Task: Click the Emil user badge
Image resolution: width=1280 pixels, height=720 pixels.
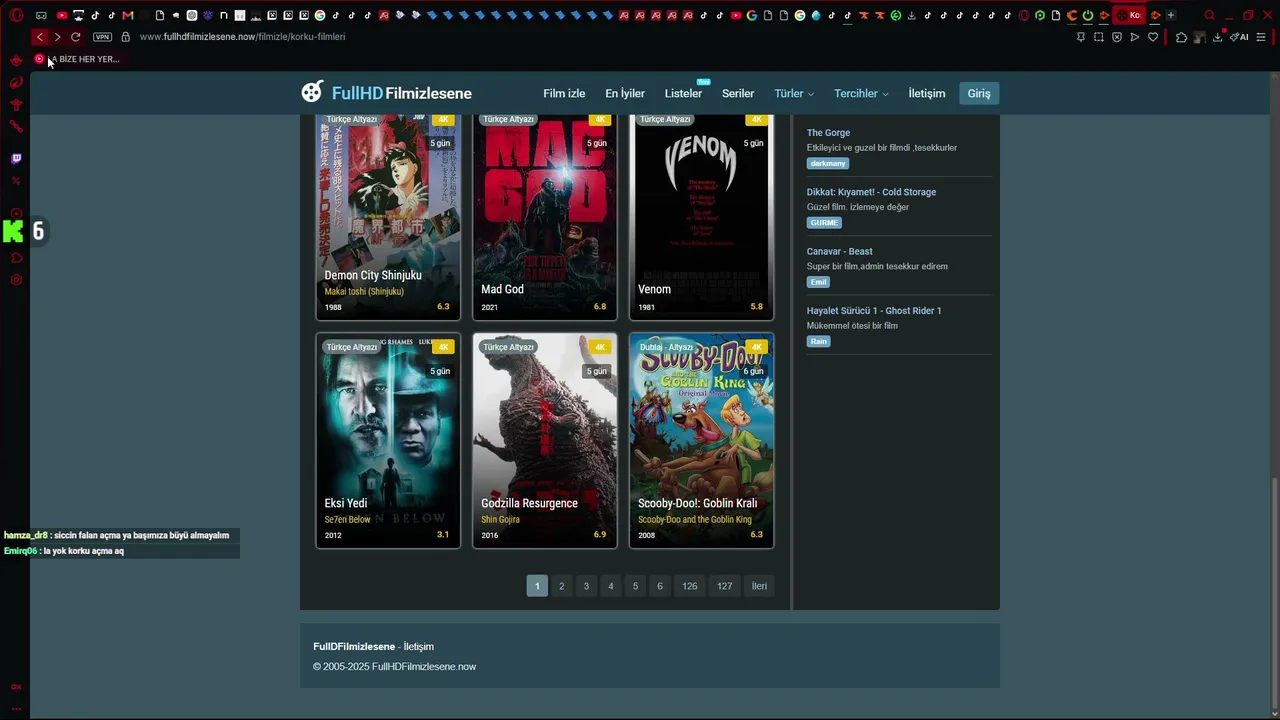Action: (x=819, y=282)
